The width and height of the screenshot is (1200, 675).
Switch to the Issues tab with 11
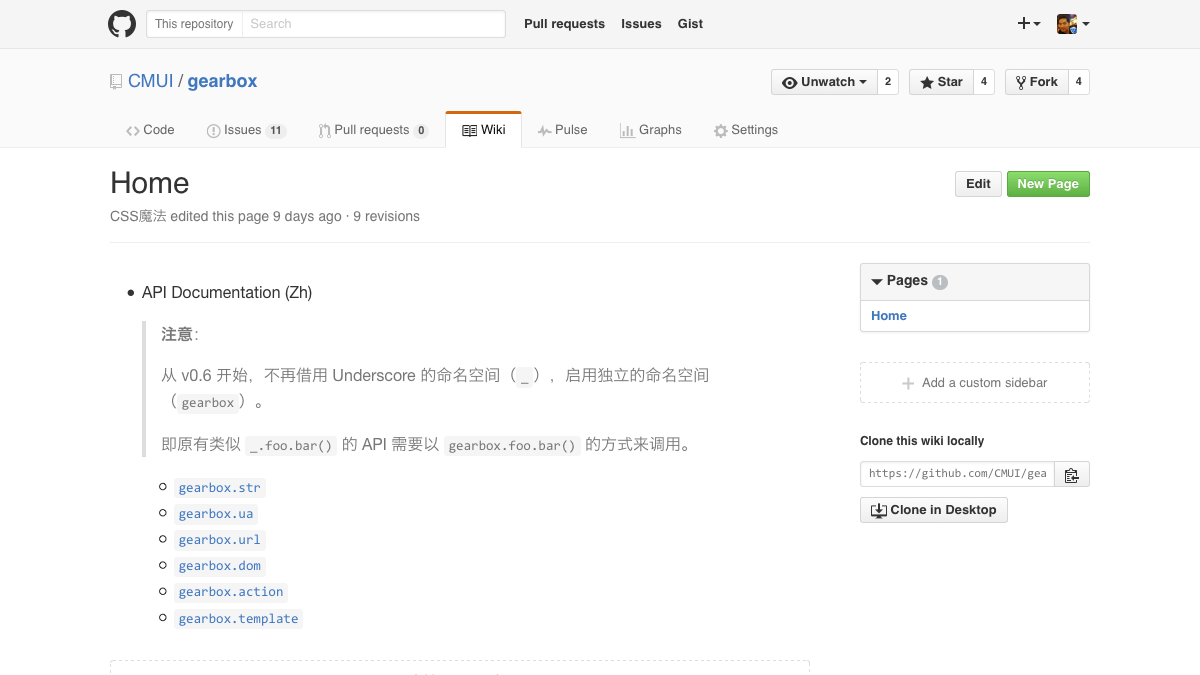(x=246, y=130)
